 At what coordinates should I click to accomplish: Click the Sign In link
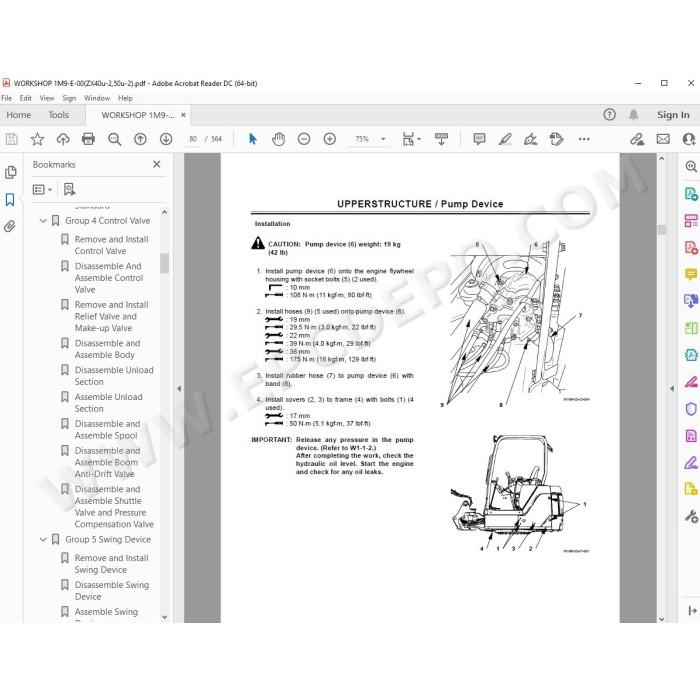click(673, 115)
